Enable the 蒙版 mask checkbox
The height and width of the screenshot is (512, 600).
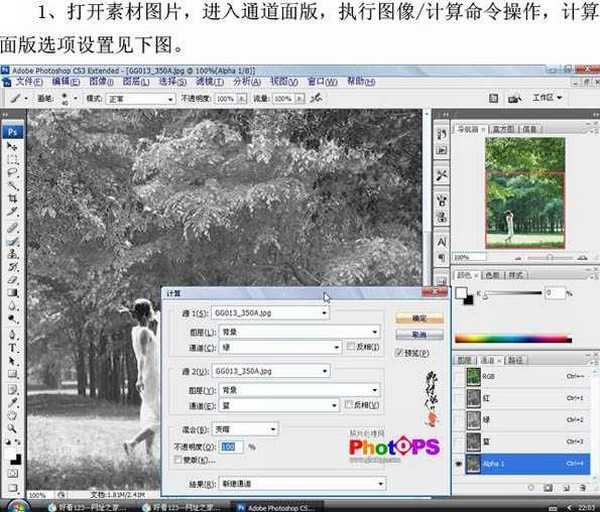177,460
